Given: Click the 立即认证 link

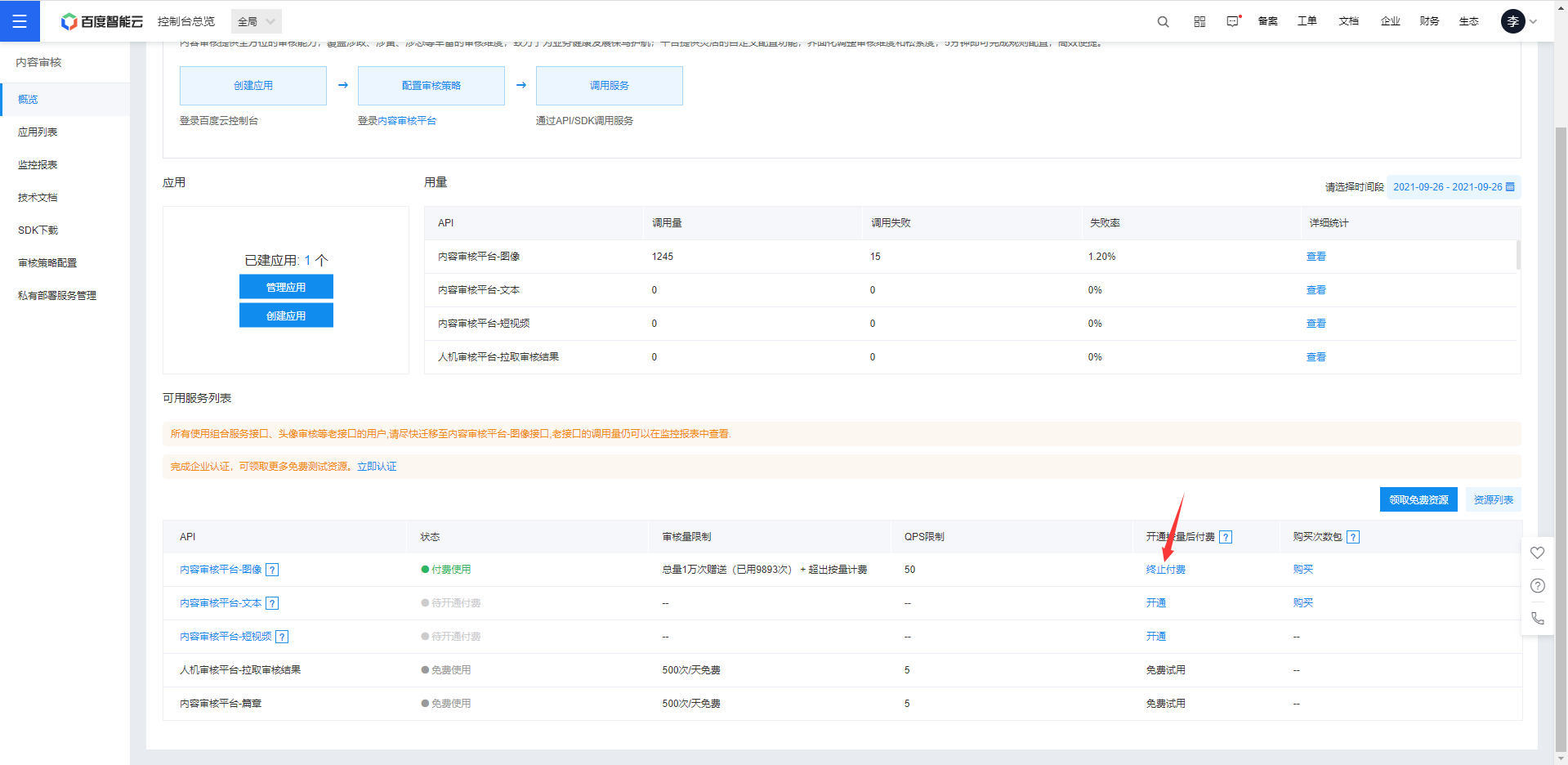Looking at the screenshot, I should pyautogui.click(x=377, y=467).
